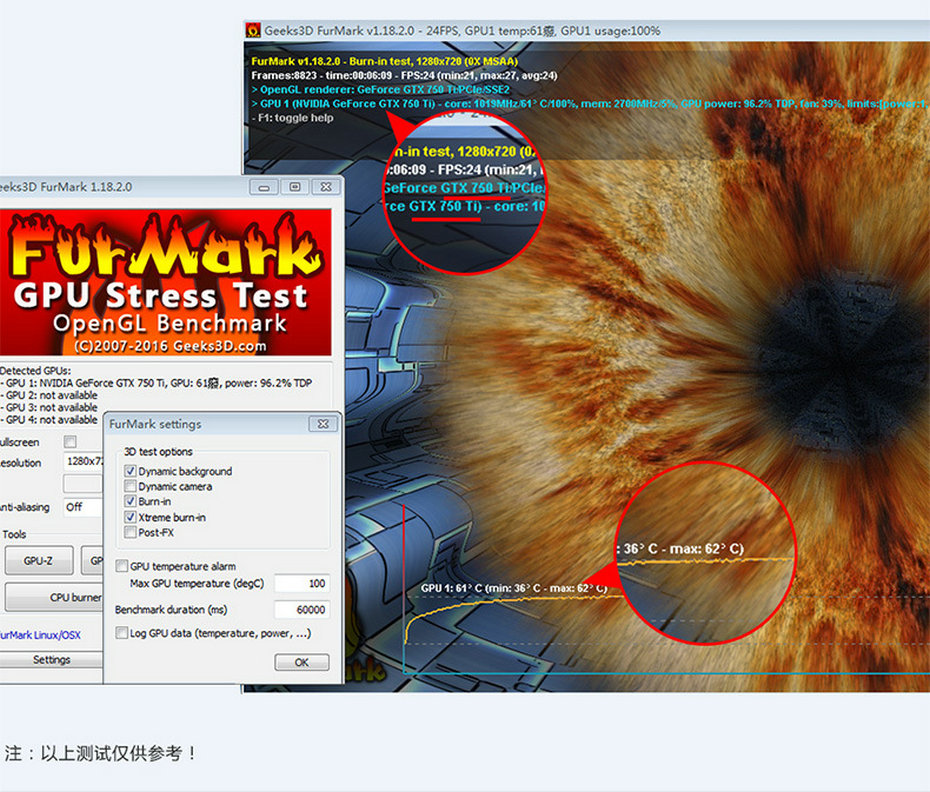This screenshot has height=792, width=930.
Task: Close the FurMark settings dialog
Action: (x=323, y=424)
